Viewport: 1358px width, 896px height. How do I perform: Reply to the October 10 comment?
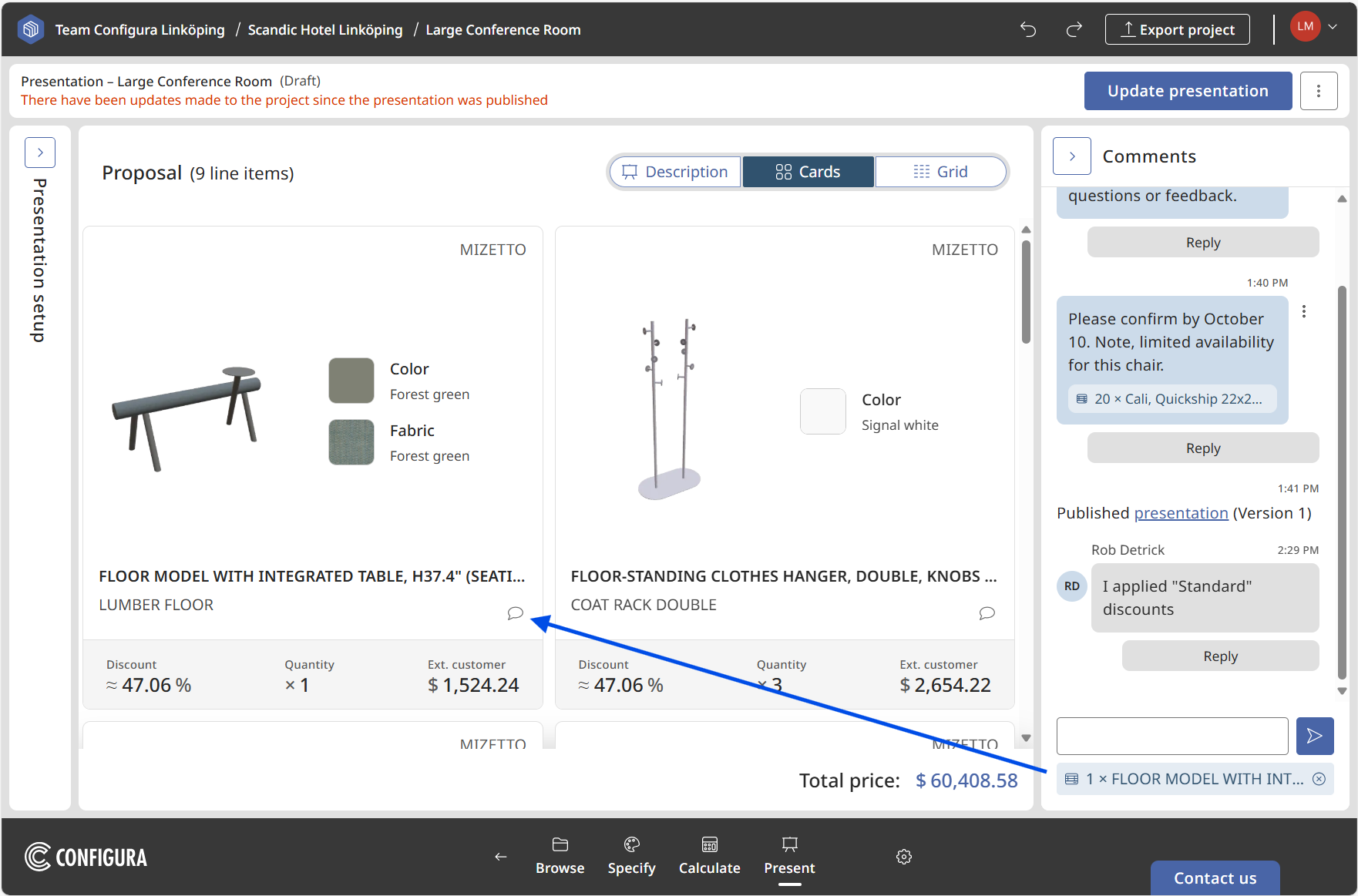pos(1203,448)
